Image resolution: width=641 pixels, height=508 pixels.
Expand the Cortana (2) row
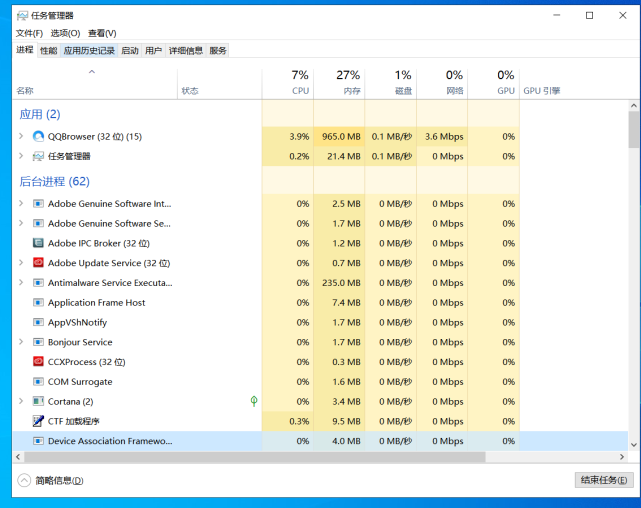coord(21,401)
